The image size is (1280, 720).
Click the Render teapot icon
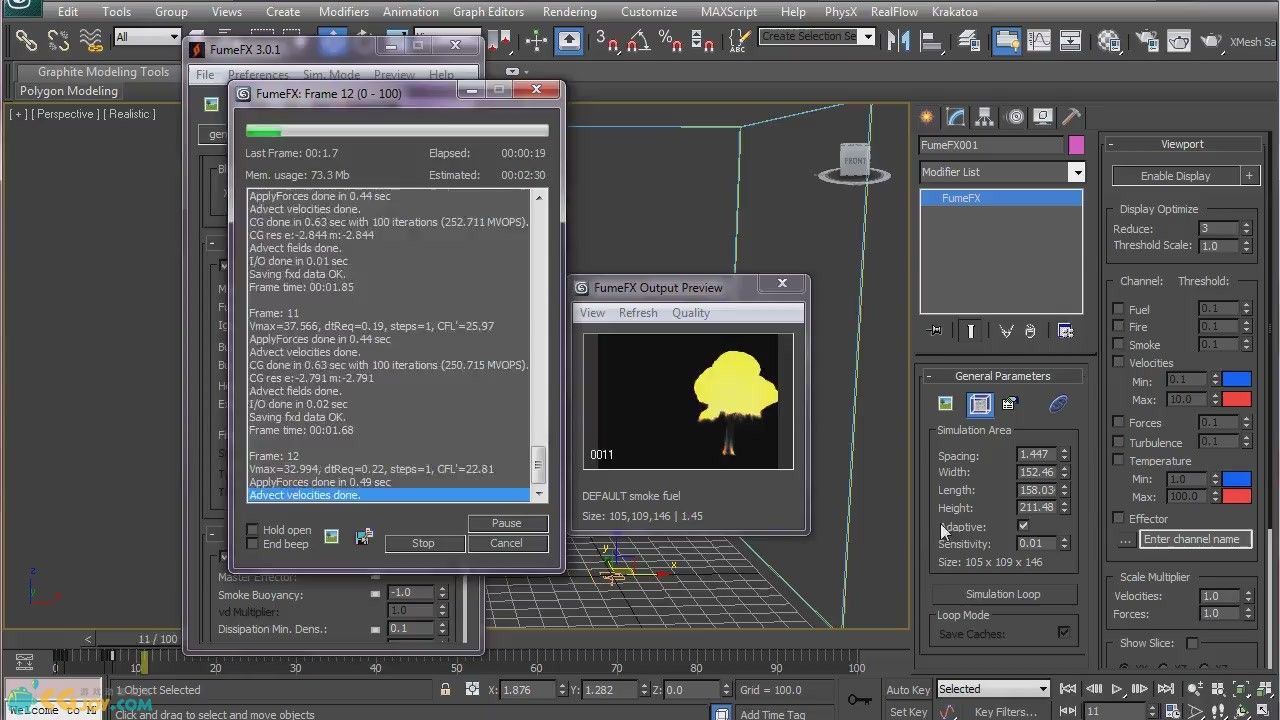(1211, 40)
